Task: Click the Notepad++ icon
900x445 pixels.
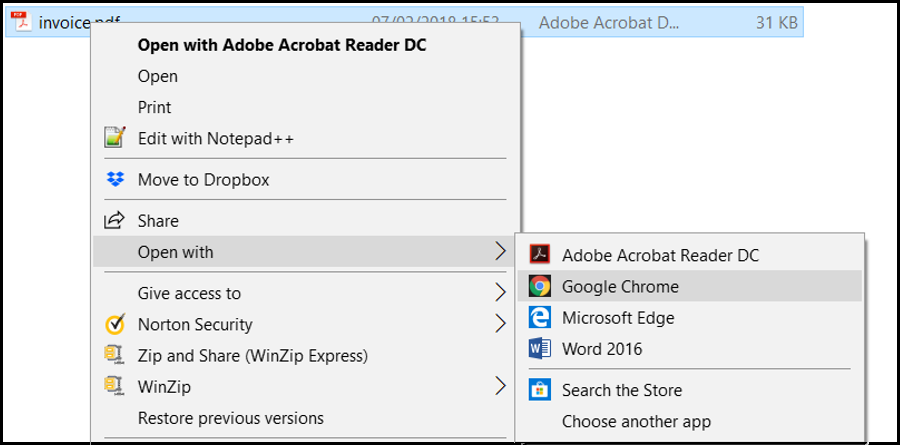Action: [x=116, y=138]
